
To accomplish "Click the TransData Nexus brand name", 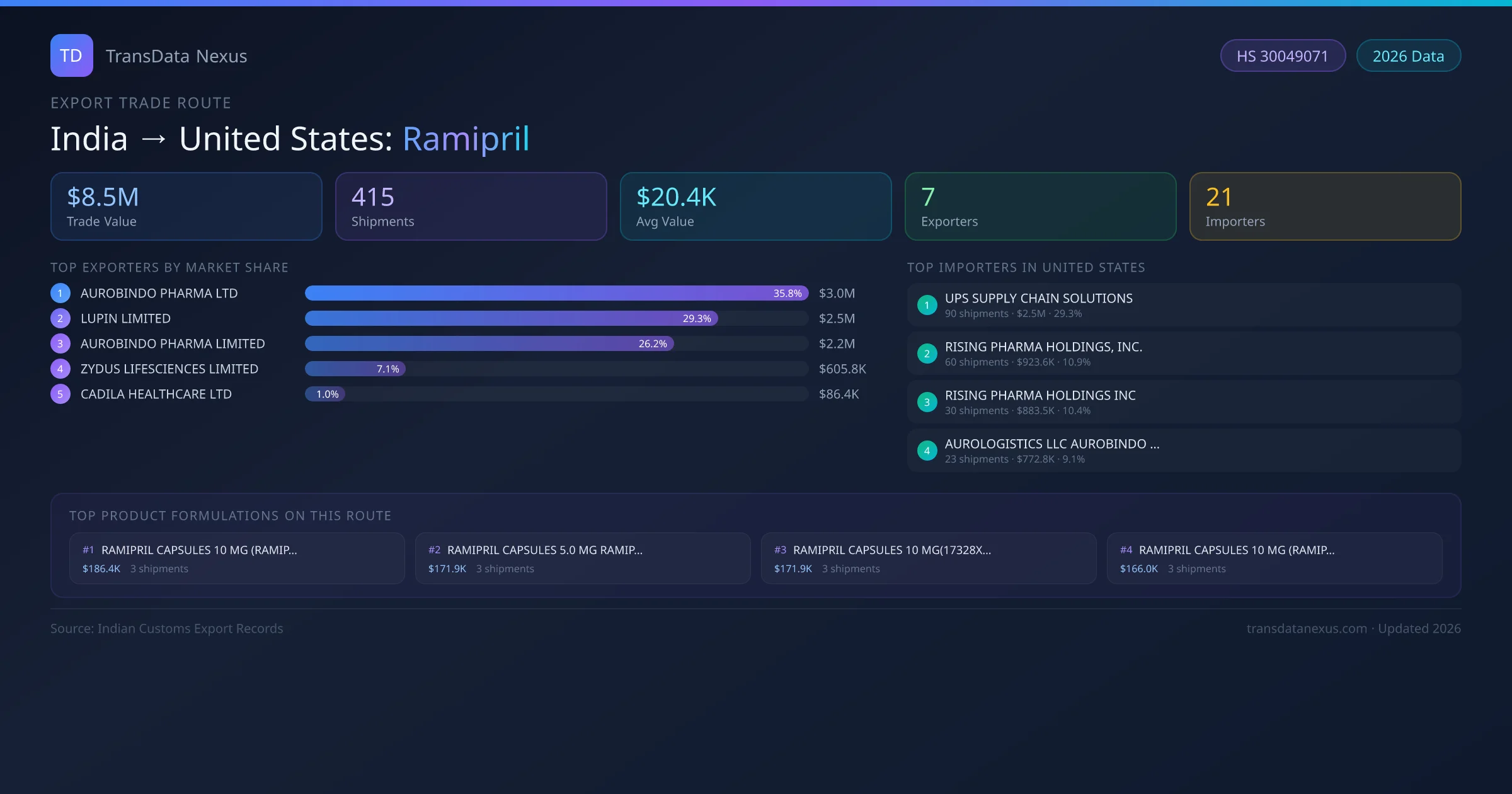I will coord(176,56).
